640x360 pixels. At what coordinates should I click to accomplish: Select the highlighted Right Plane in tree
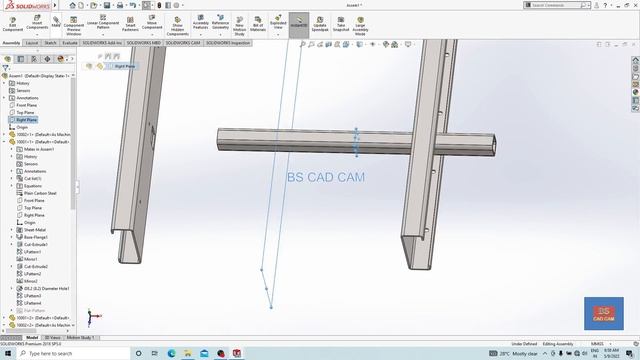(x=23, y=120)
